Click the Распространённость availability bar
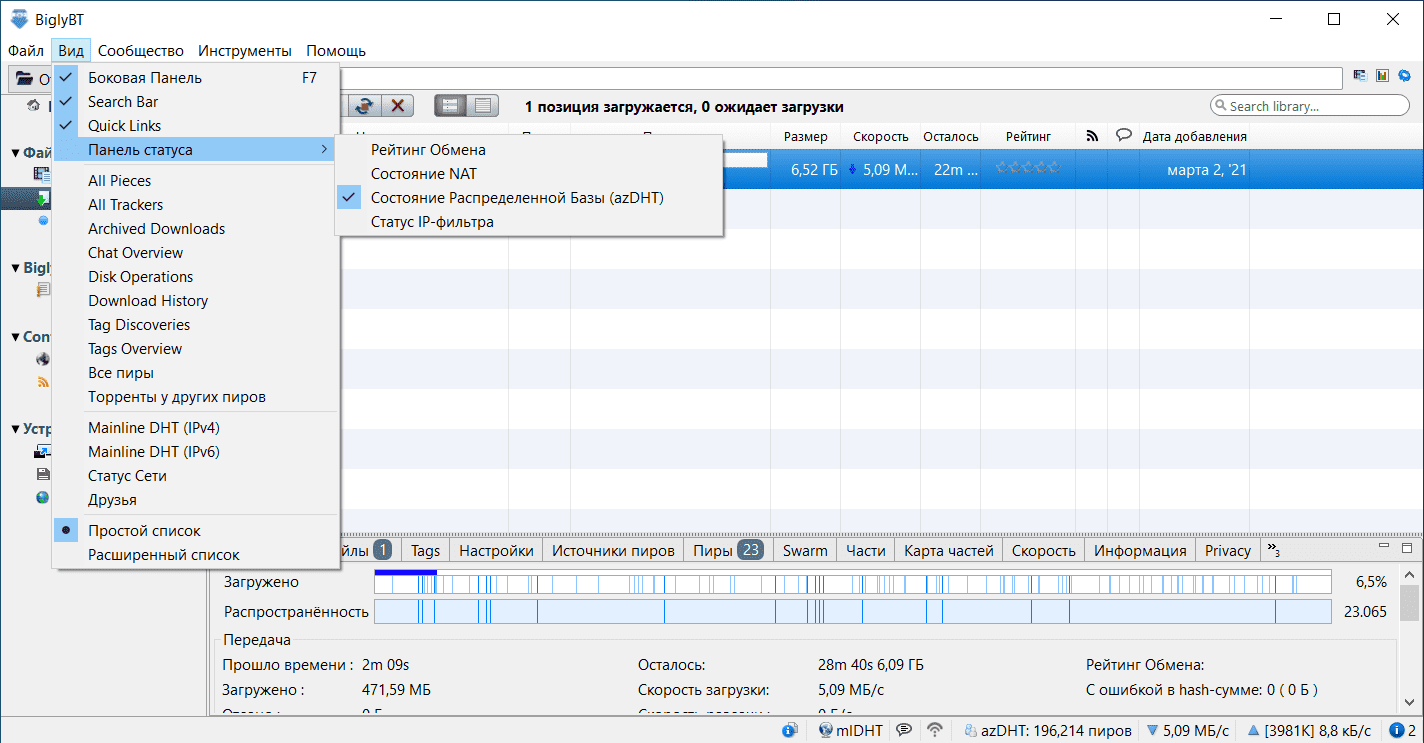Image resolution: width=1424 pixels, height=743 pixels. (852, 612)
